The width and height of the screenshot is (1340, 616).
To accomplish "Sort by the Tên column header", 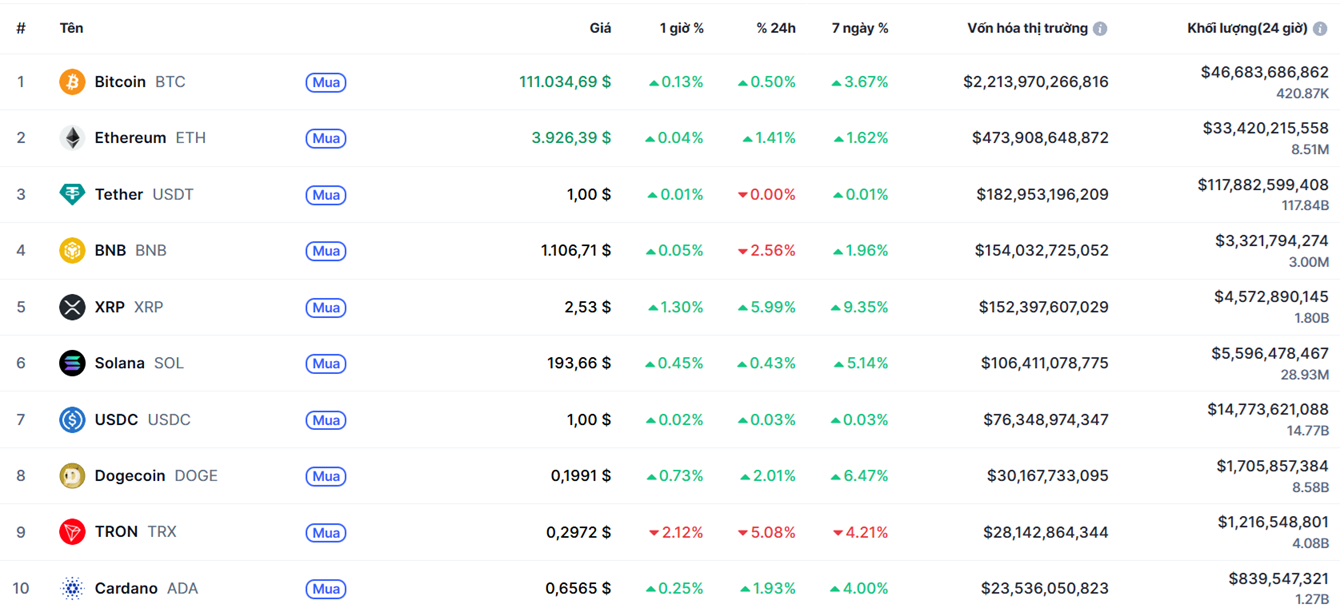I will coord(71,29).
